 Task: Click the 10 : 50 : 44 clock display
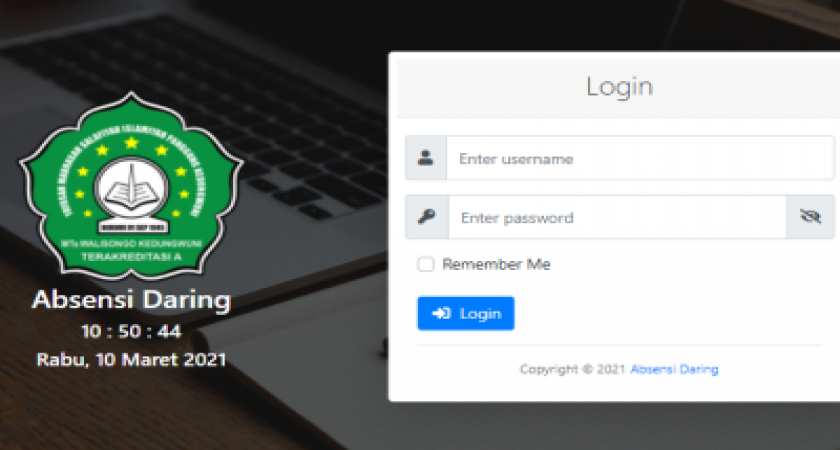(x=131, y=332)
